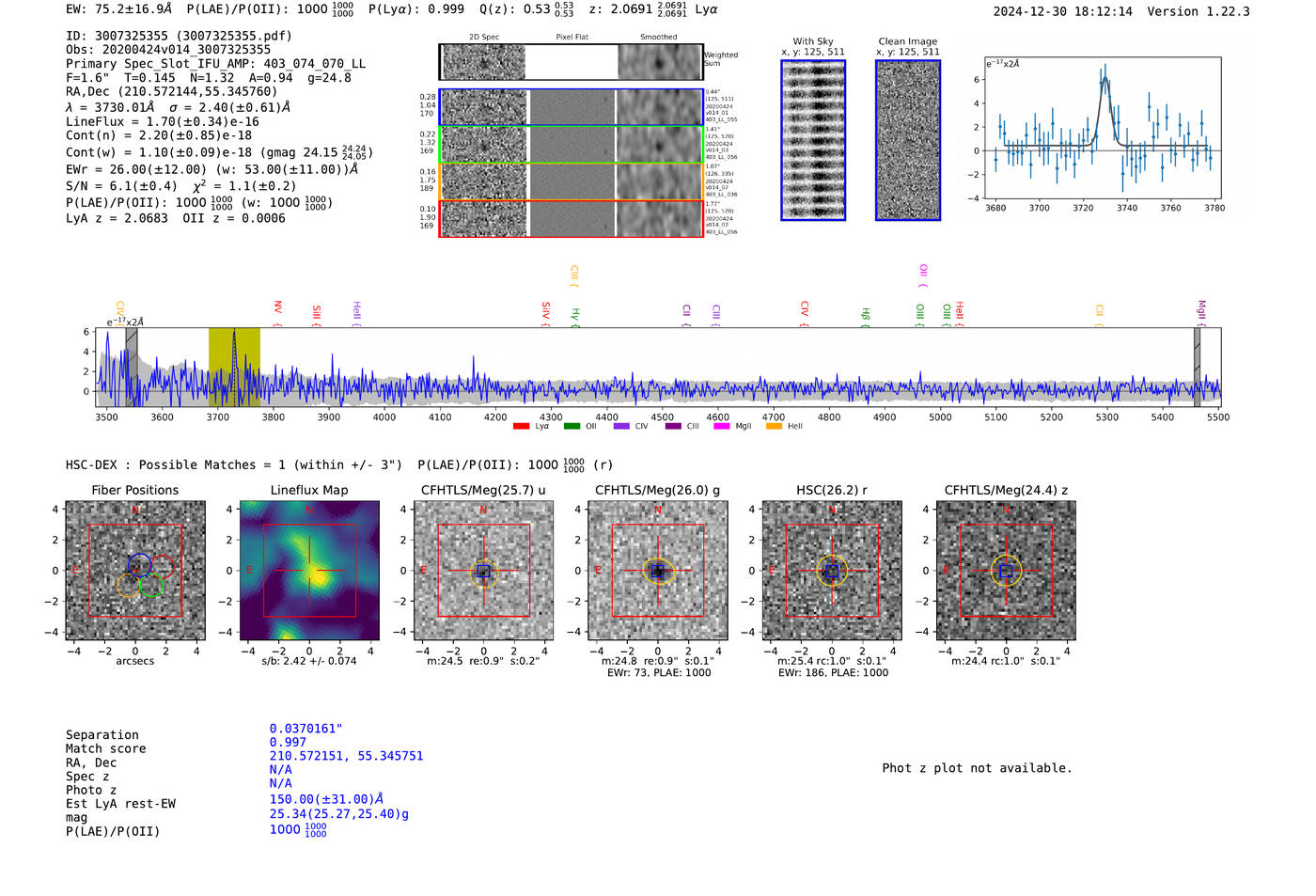This screenshot has height=896, width=1316.
Task: Click the Weighted Sum 2D spectrum row
Action: point(572,62)
